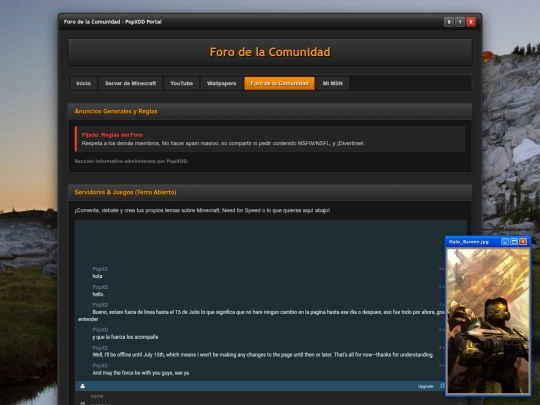540x405 pixels.
Task: Open the chat pop-out icon beside Upgrade
Action: (x=443, y=386)
